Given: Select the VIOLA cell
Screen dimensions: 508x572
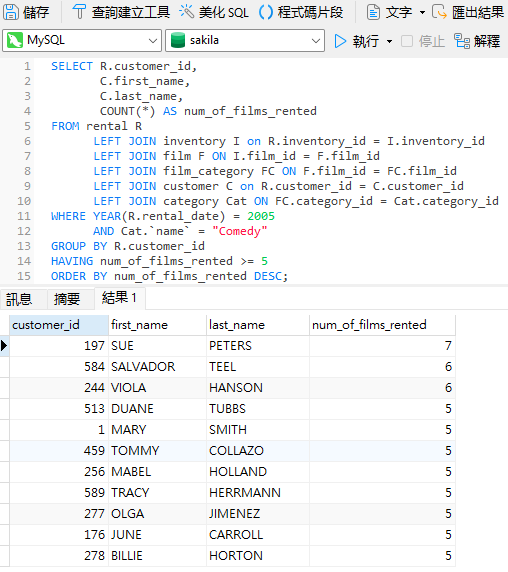Looking at the screenshot, I should (x=158, y=388).
